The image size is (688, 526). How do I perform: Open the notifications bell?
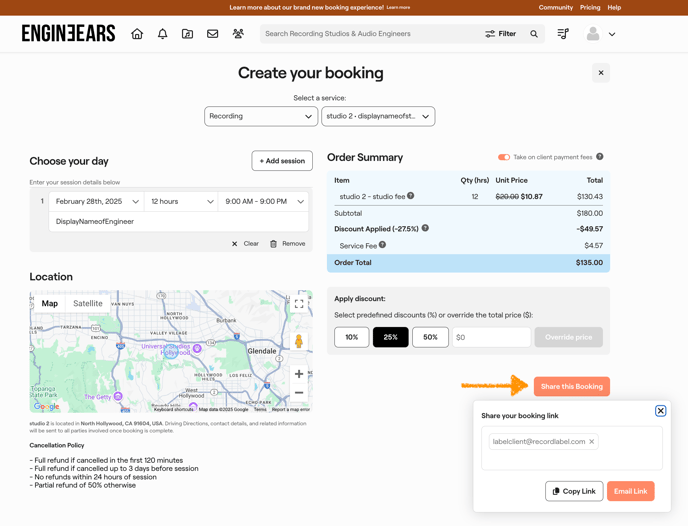[x=162, y=34]
